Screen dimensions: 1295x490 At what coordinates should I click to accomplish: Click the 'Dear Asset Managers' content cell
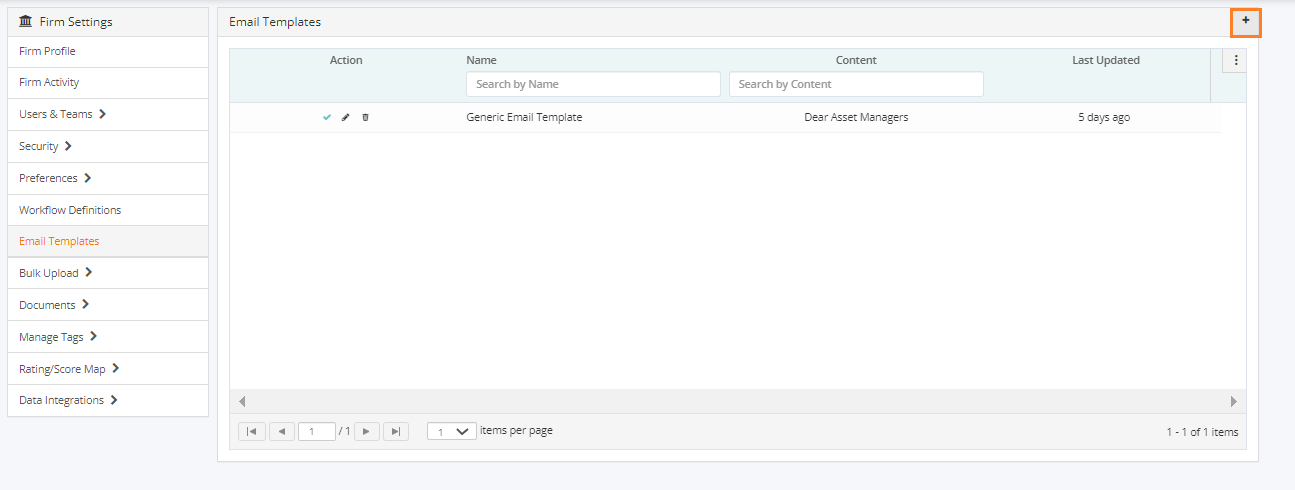point(856,117)
